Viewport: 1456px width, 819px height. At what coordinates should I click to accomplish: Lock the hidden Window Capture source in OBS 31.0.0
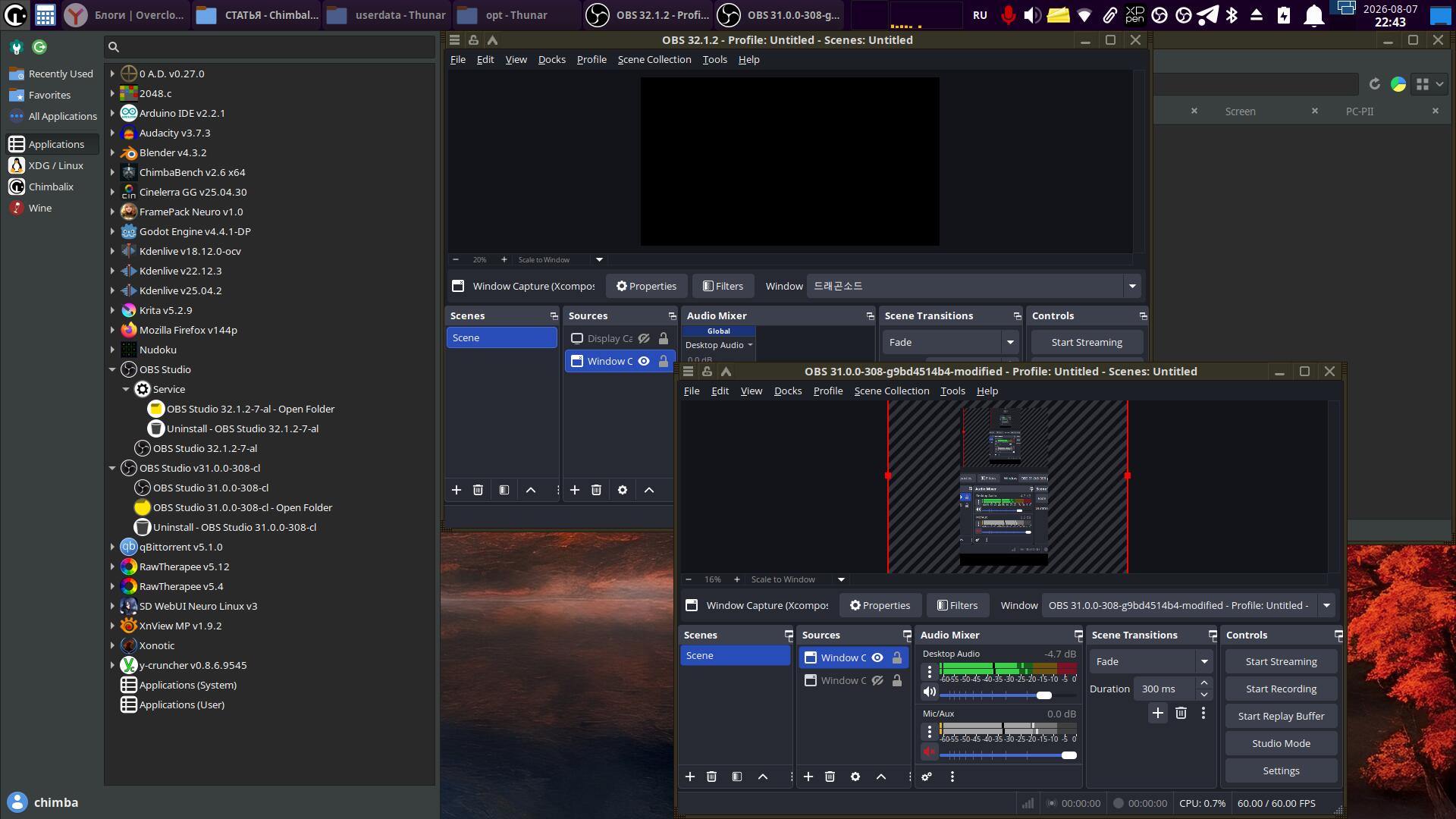897,681
